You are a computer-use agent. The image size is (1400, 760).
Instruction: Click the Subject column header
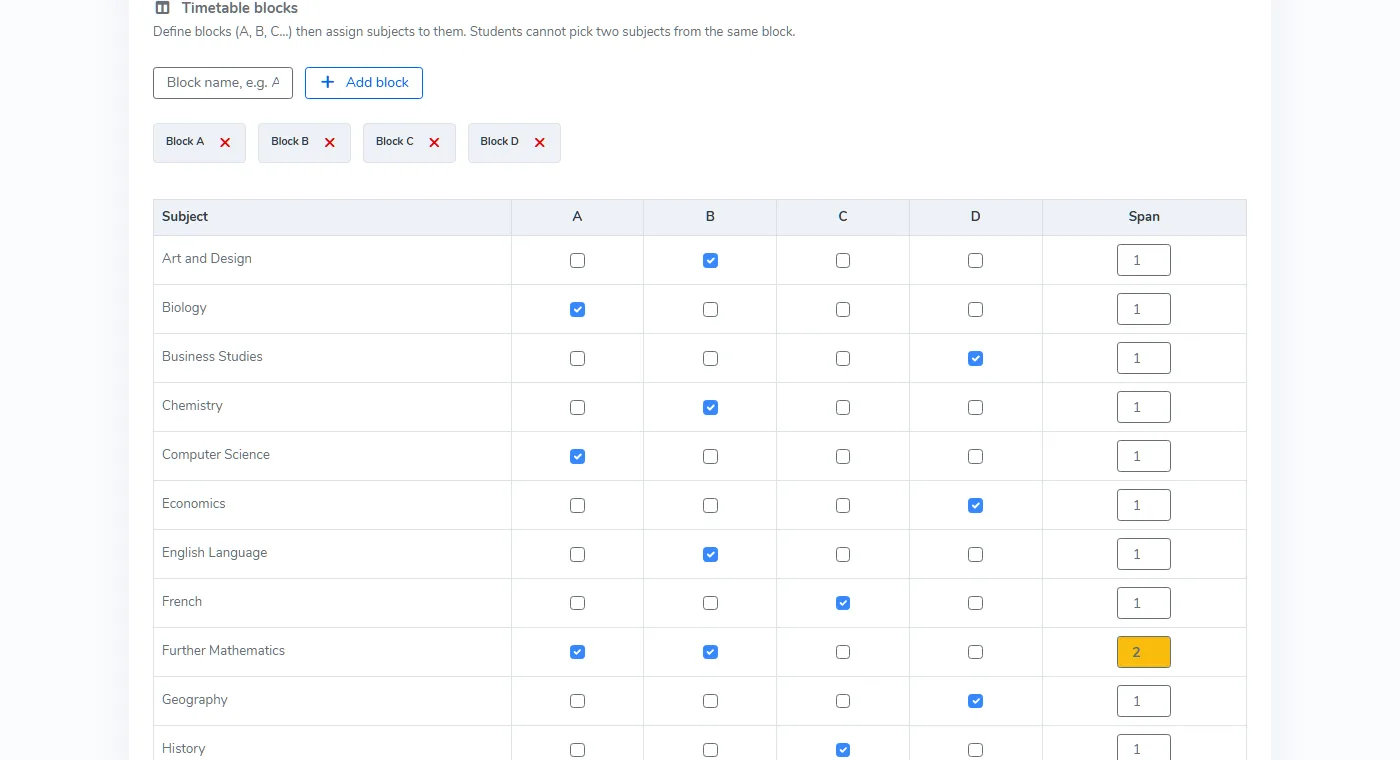coord(332,217)
